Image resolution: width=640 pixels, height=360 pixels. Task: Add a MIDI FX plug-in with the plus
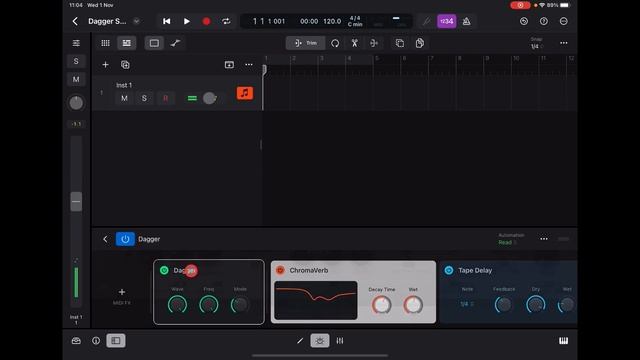coord(122,292)
